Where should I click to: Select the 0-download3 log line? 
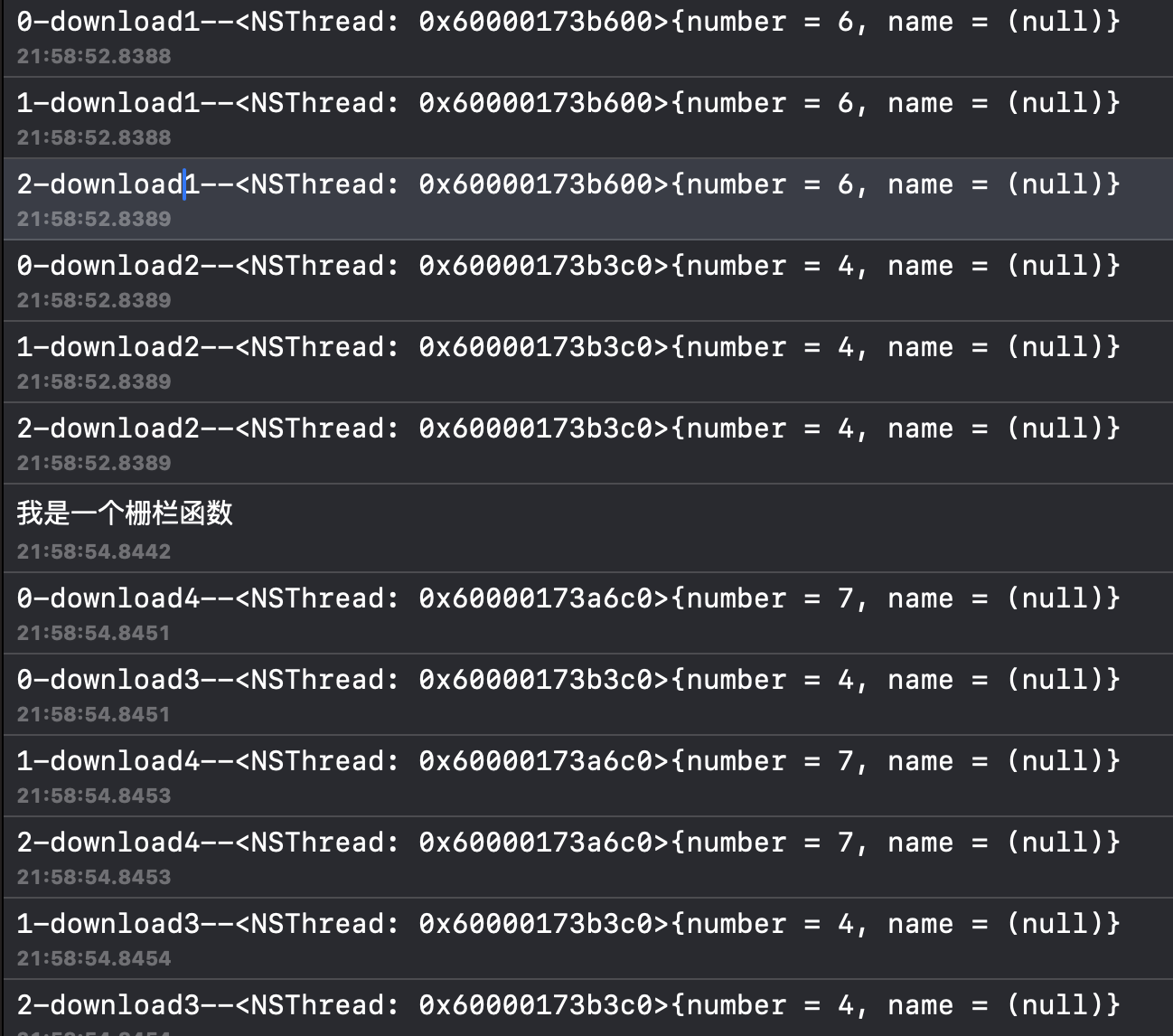click(568, 680)
